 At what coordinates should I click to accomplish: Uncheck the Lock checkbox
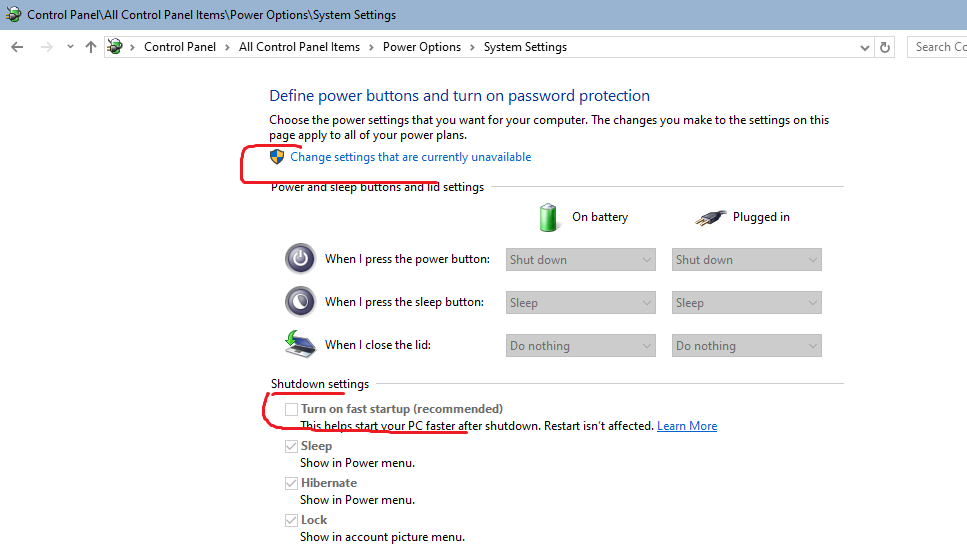(x=291, y=520)
